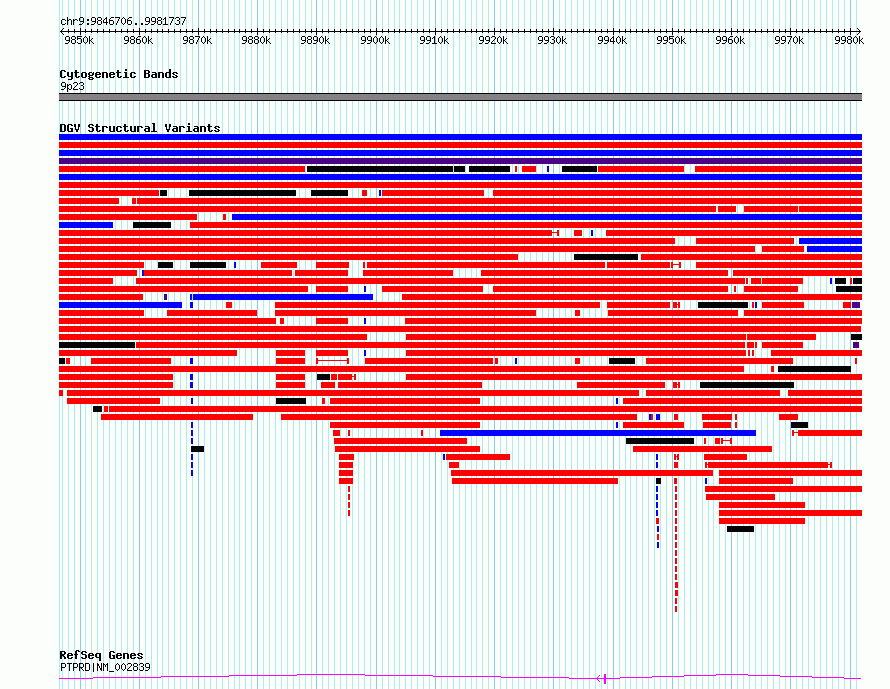Open the Cytogenetic Bands track title

click(119, 74)
